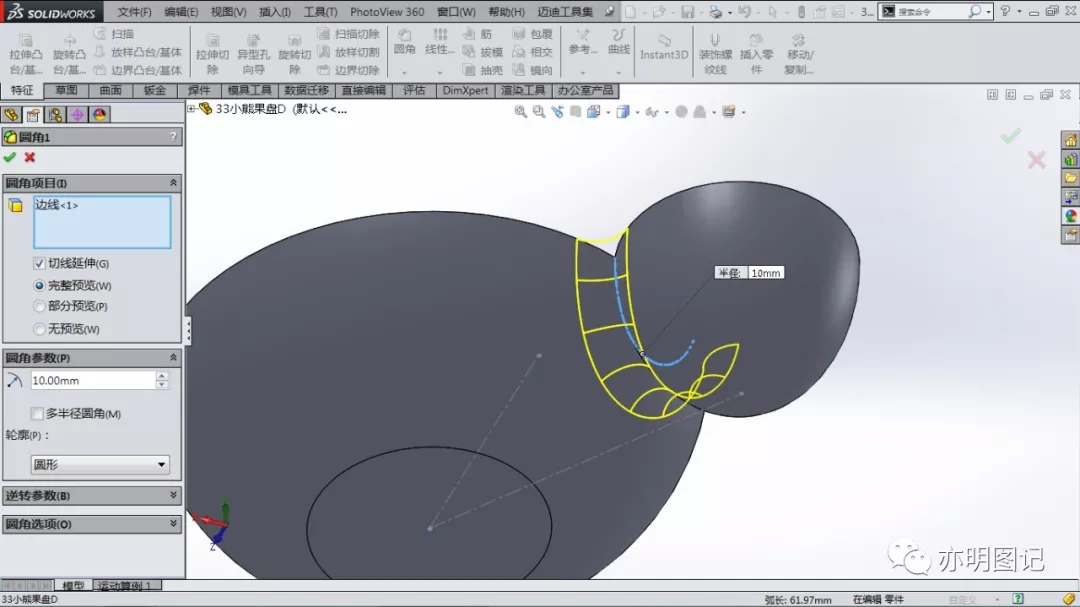Open the profile (圆形) dropdown

(x=100, y=464)
